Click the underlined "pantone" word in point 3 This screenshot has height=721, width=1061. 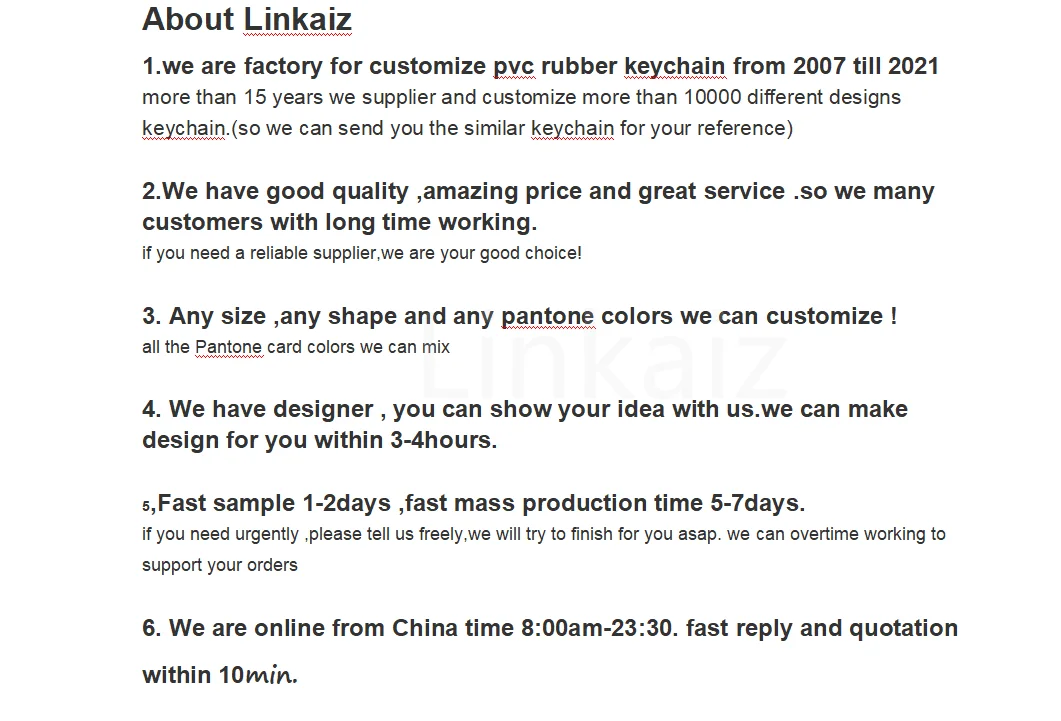click(x=547, y=317)
